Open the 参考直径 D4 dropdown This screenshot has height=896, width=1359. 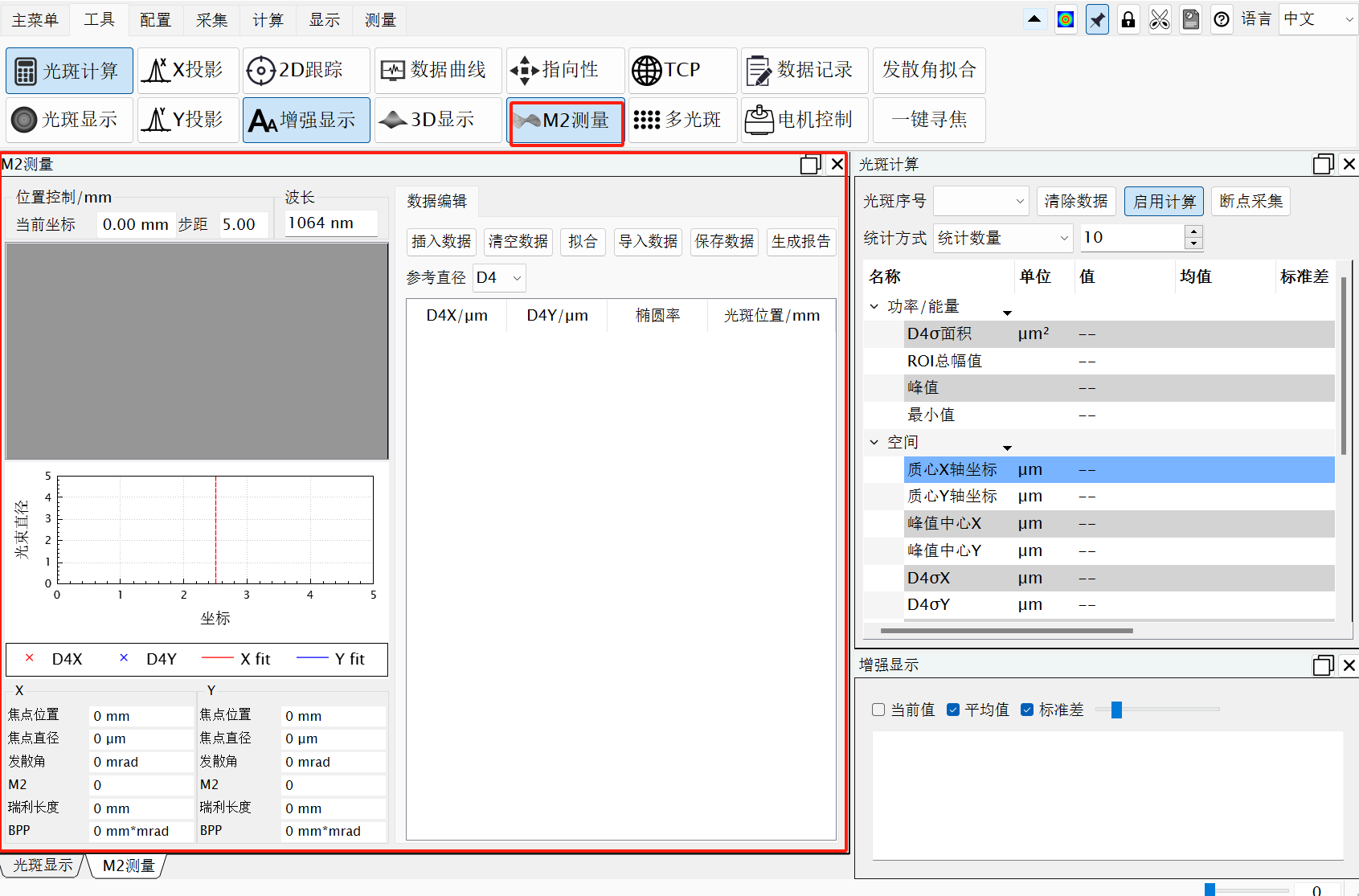499,278
